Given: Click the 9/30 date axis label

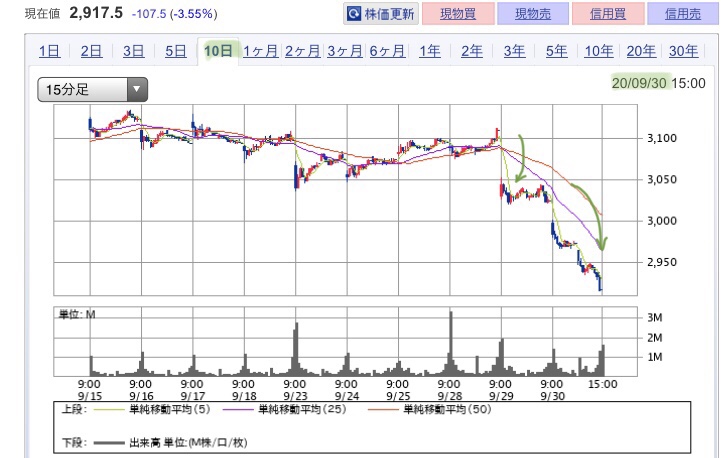Looking at the screenshot, I should (x=552, y=396).
